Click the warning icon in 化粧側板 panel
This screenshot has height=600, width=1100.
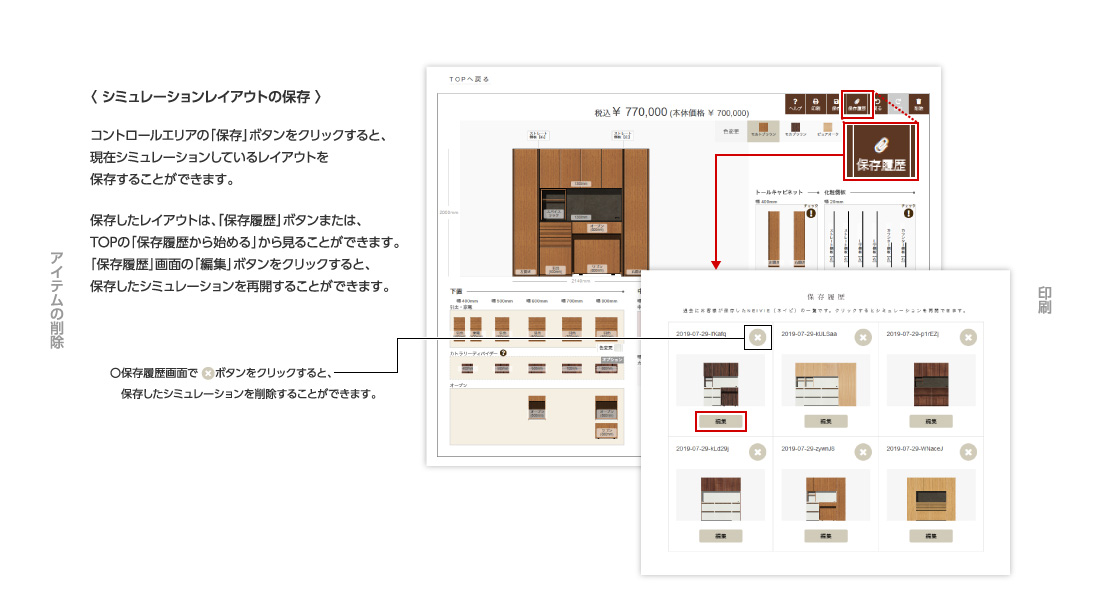[909, 212]
